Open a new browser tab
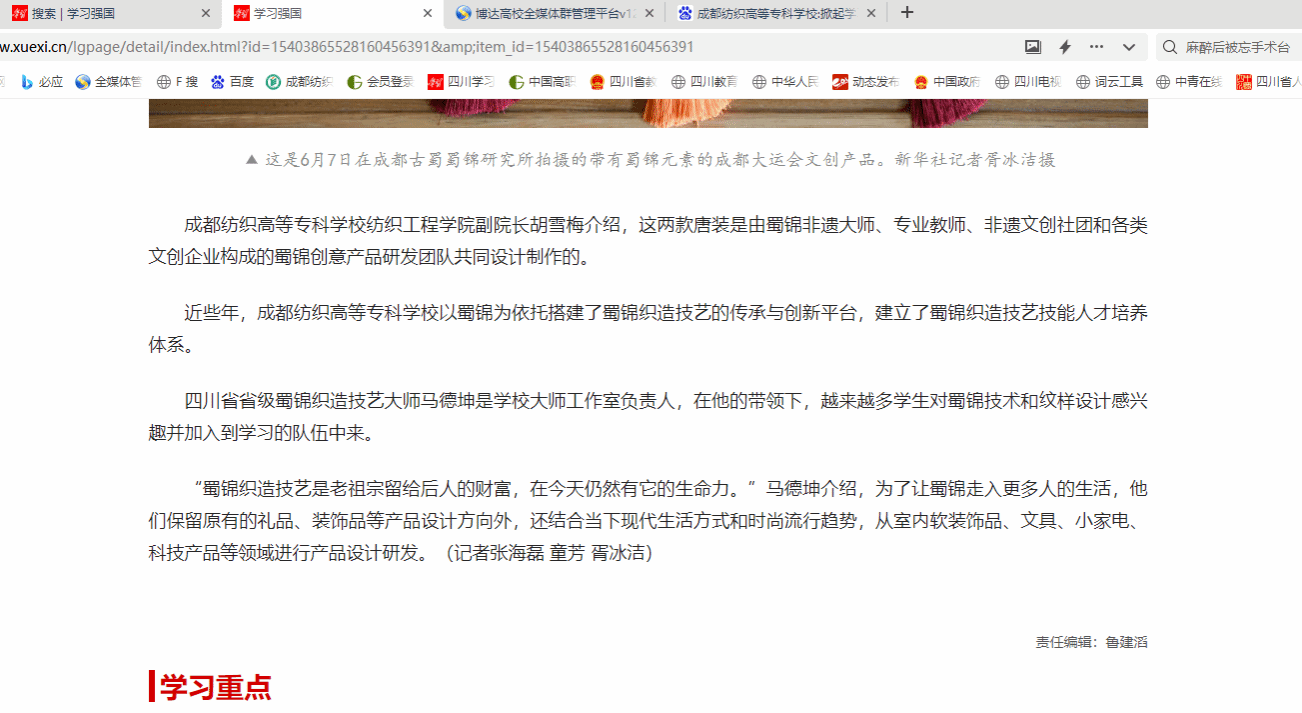The height and width of the screenshot is (713, 1302). pos(907,13)
